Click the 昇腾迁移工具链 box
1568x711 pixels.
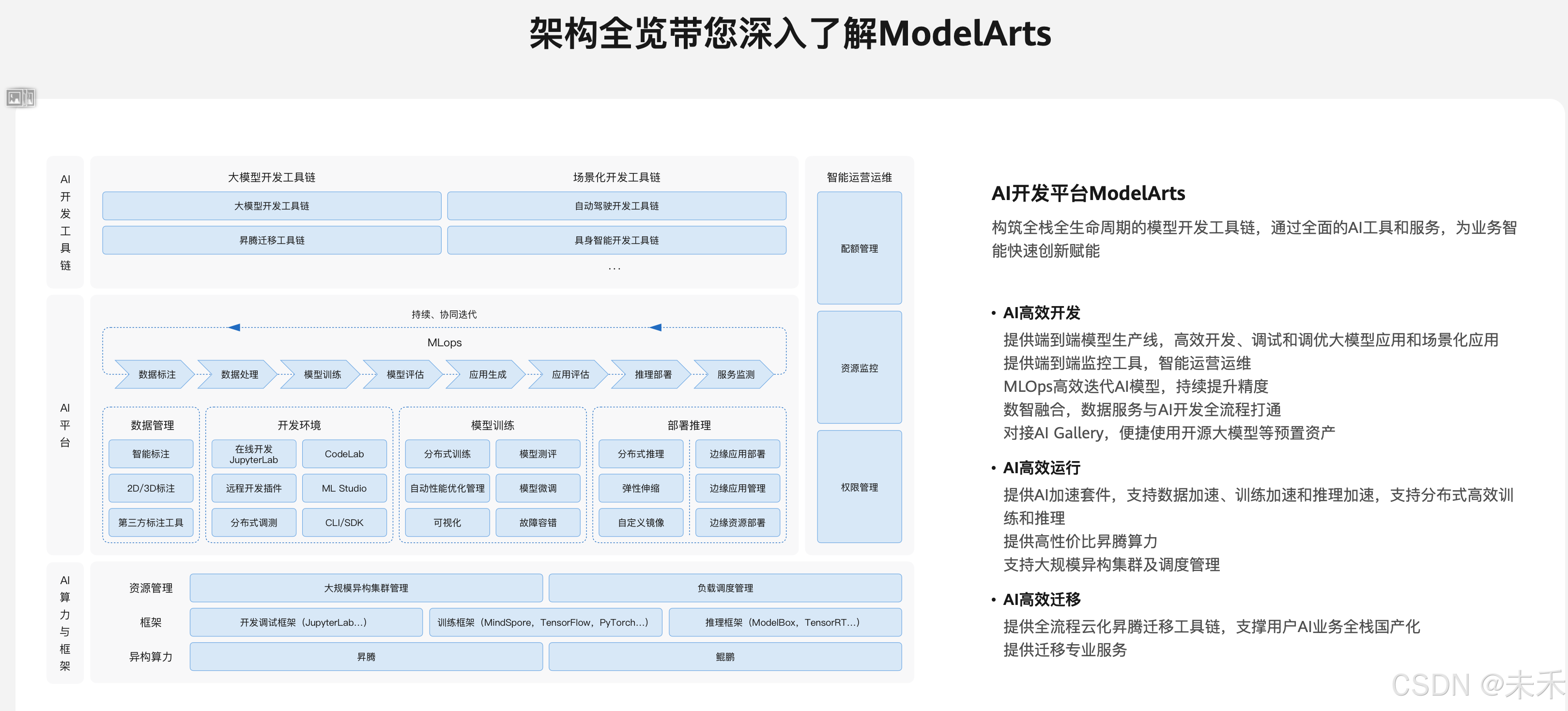(272, 240)
